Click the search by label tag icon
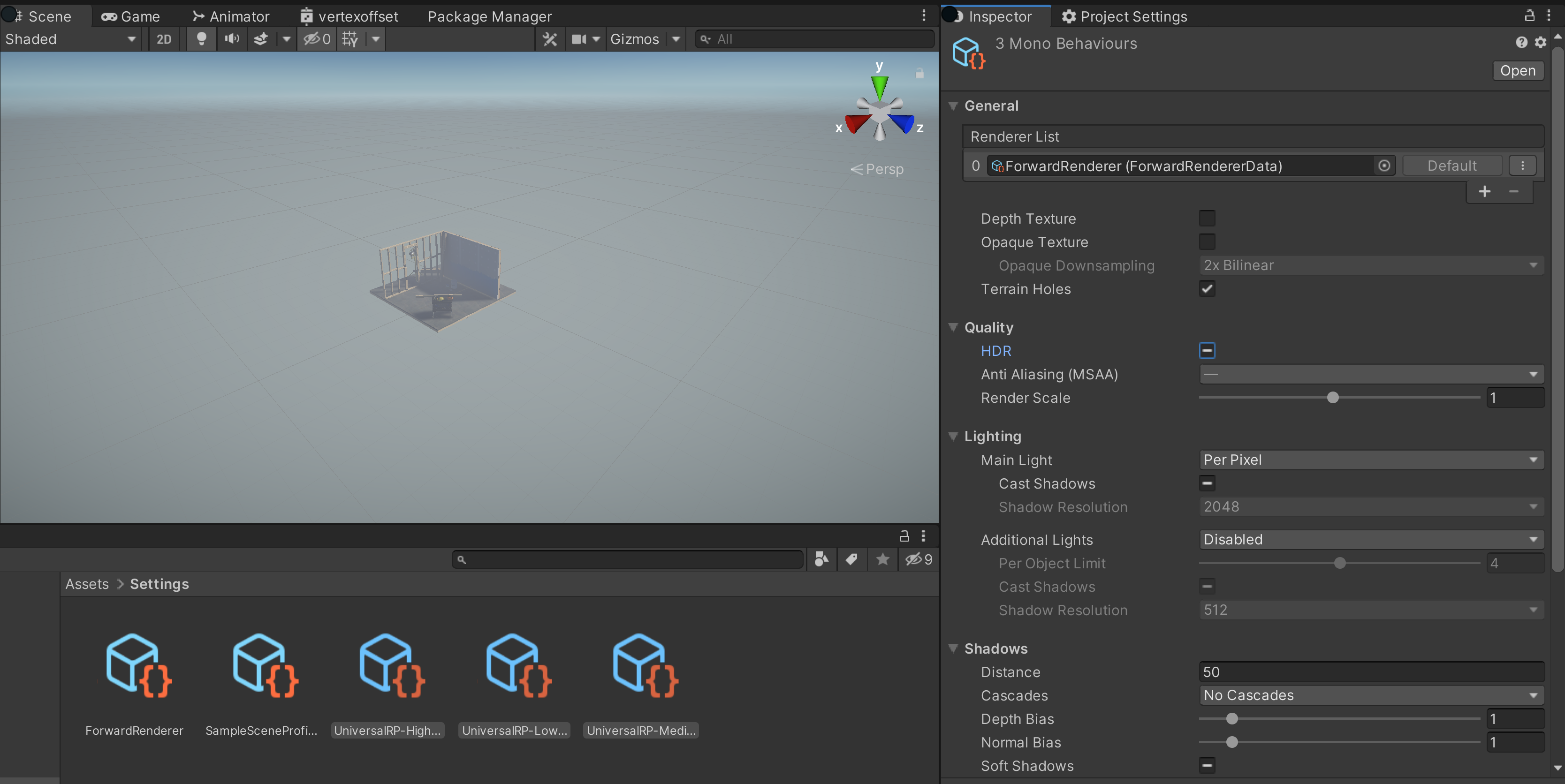 [x=852, y=559]
